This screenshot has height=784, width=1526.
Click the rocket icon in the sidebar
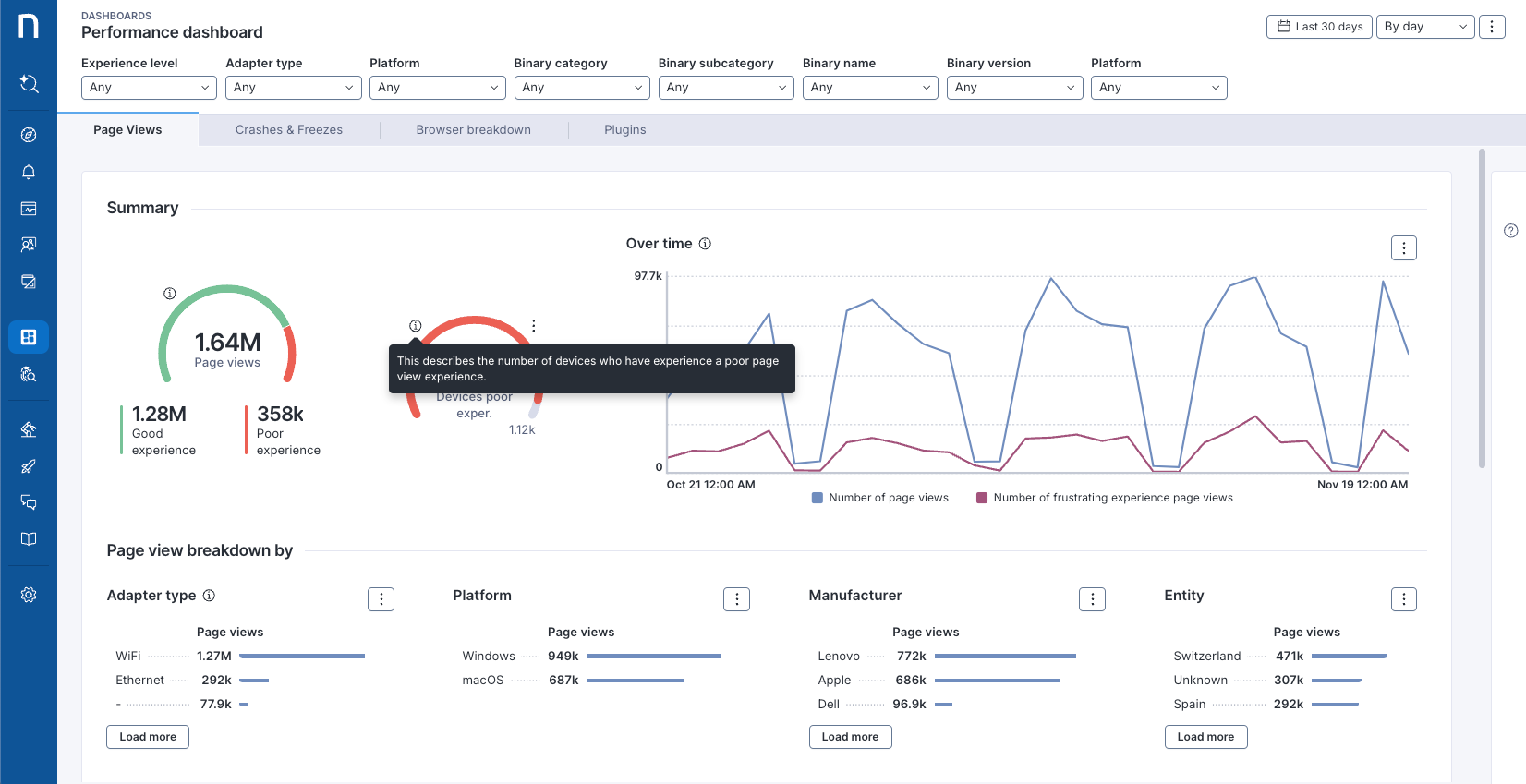point(29,466)
